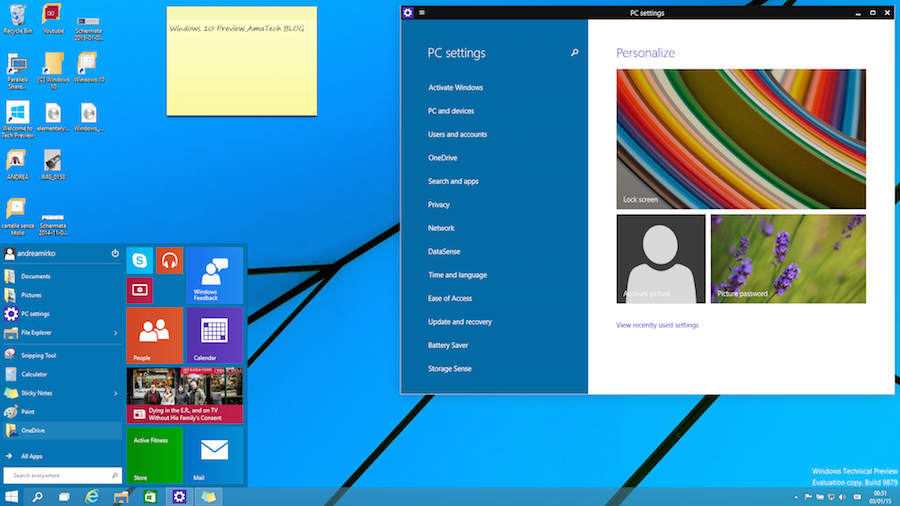Select the cartella senza titolo folder
Screen dimensions: 900x506
click(x=17, y=217)
